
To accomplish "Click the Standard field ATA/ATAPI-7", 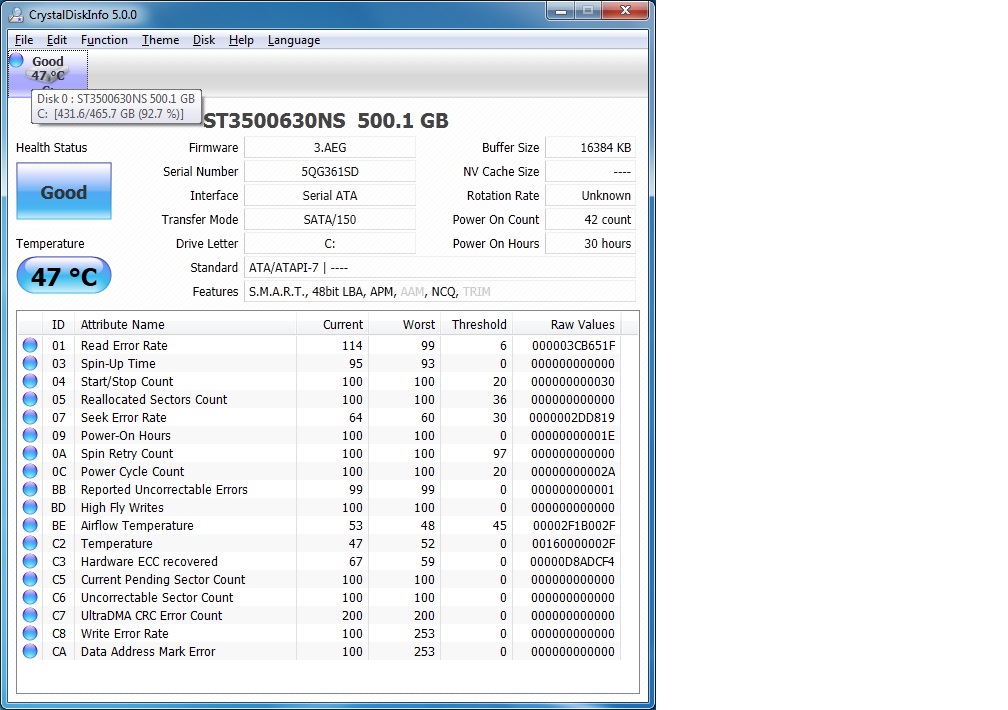I will pos(440,268).
